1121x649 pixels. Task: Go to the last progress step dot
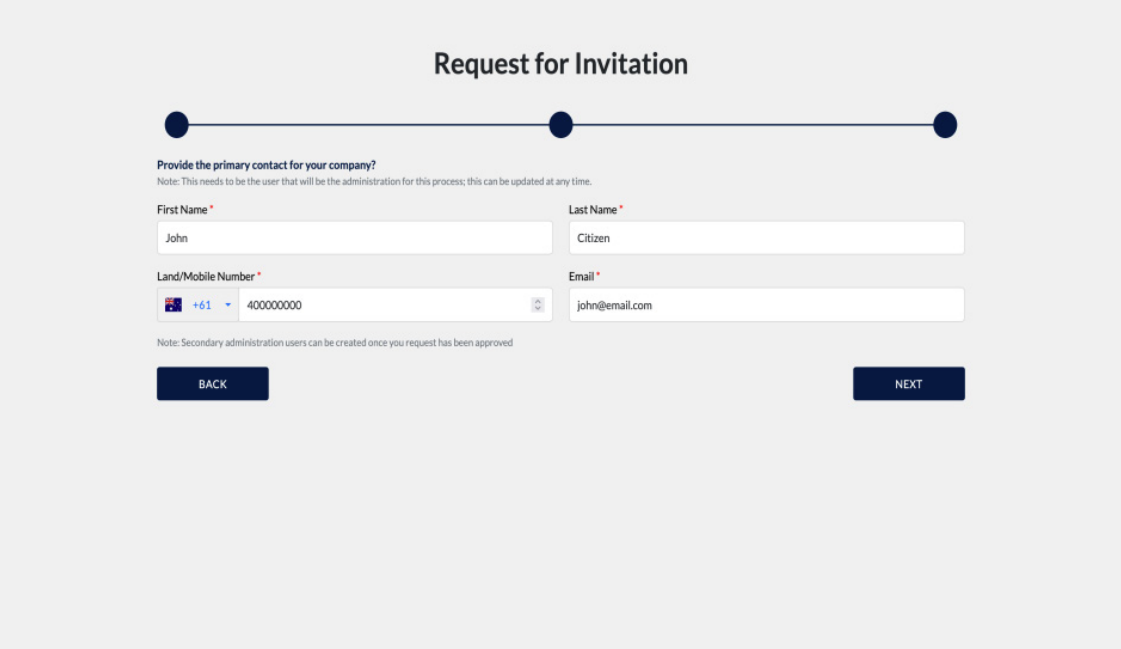tap(945, 125)
